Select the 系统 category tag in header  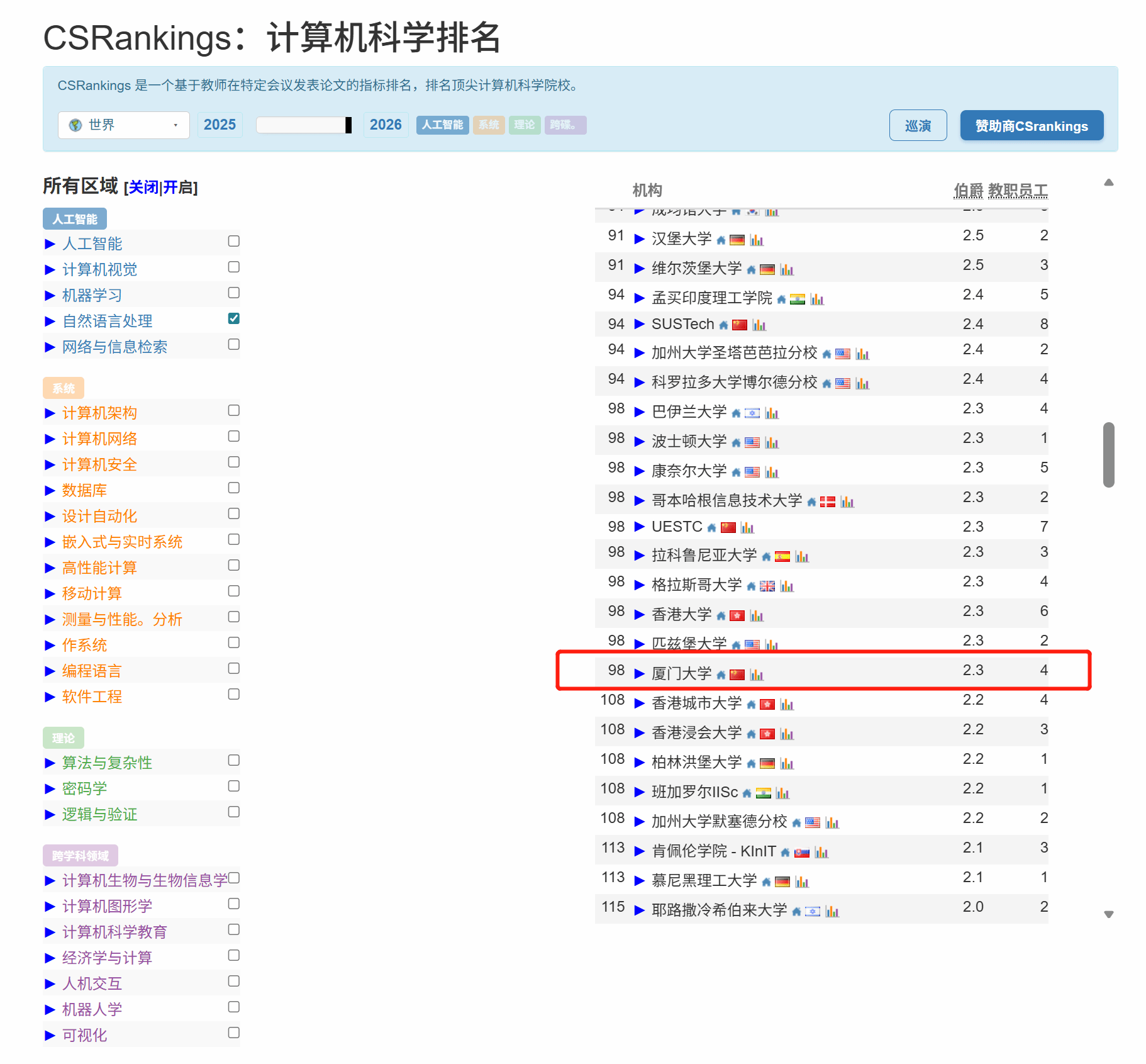click(489, 125)
